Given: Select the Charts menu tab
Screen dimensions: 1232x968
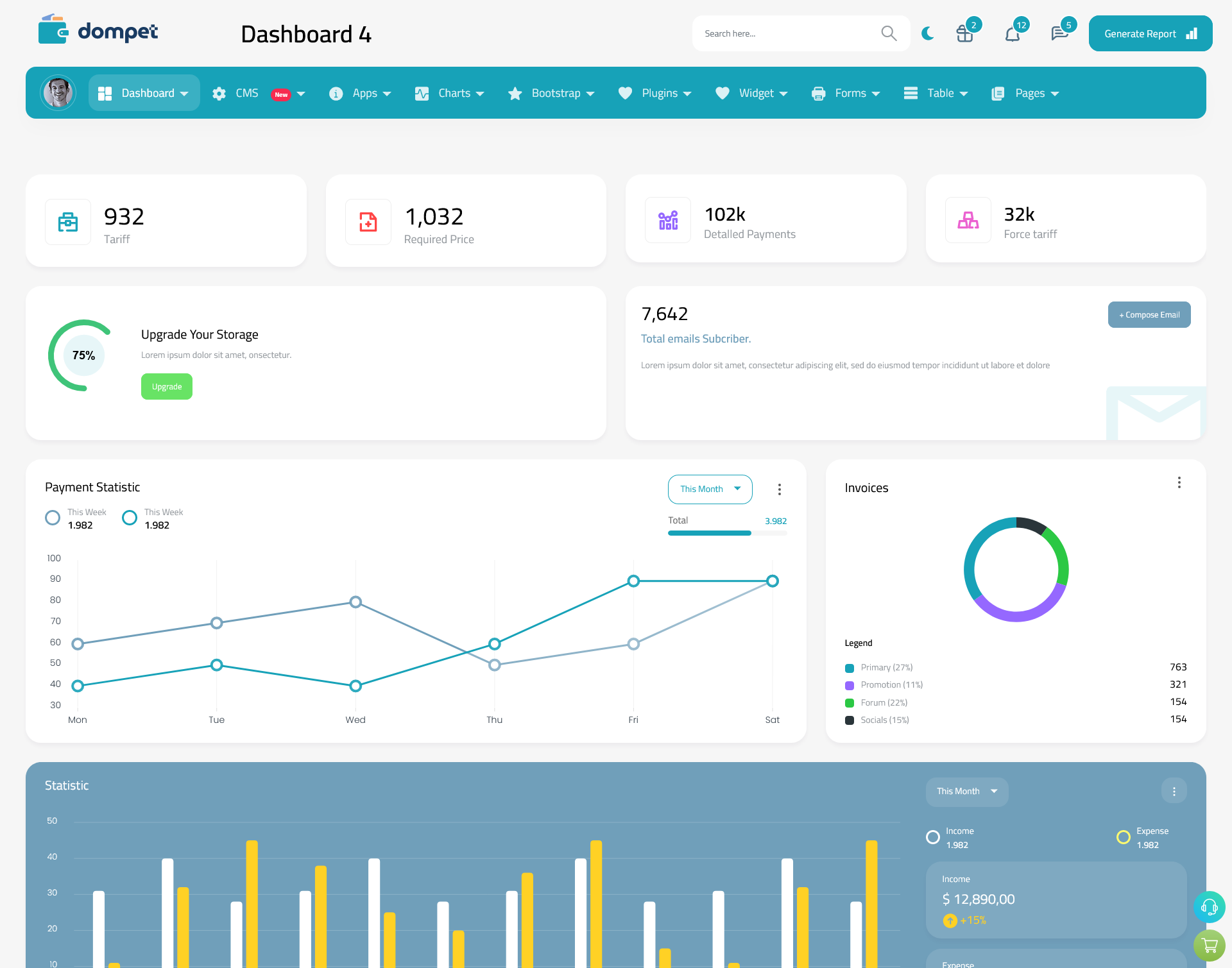Looking at the screenshot, I should 452,93.
